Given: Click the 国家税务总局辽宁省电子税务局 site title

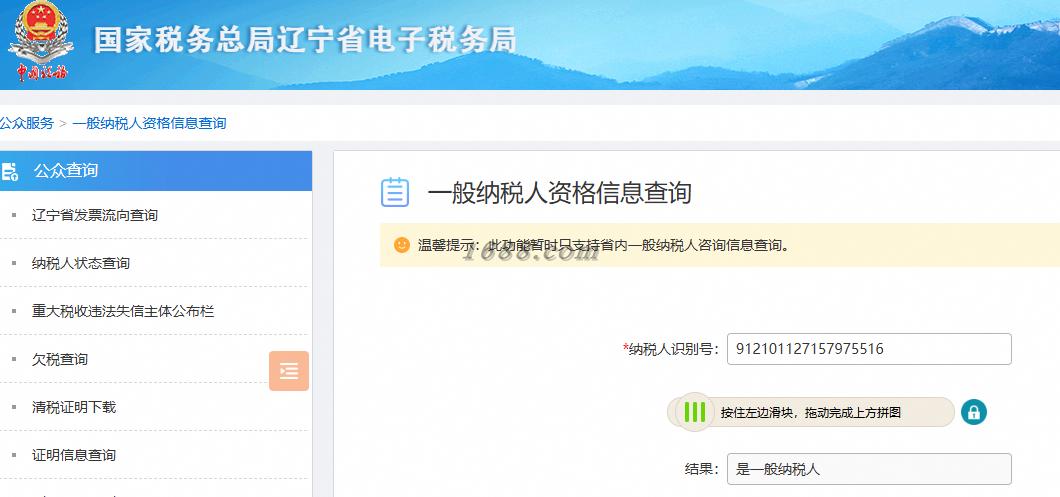Looking at the screenshot, I should click(305, 40).
